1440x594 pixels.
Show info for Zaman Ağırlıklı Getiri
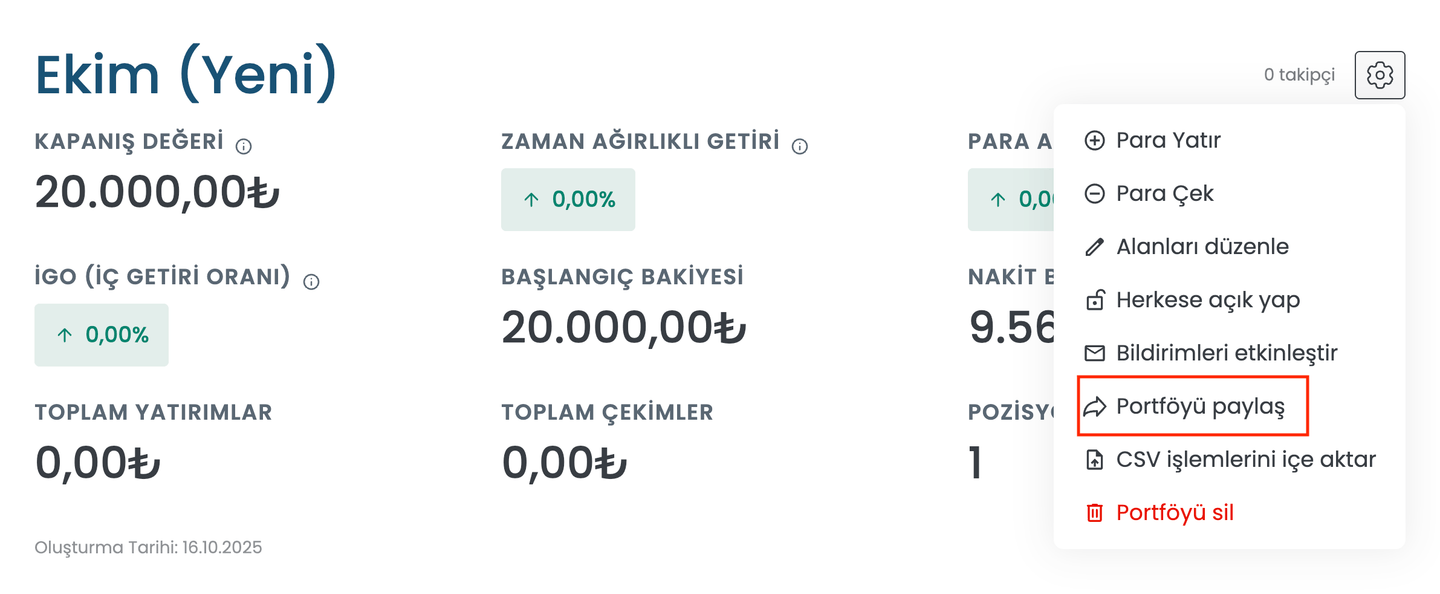(x=800, y=146)
